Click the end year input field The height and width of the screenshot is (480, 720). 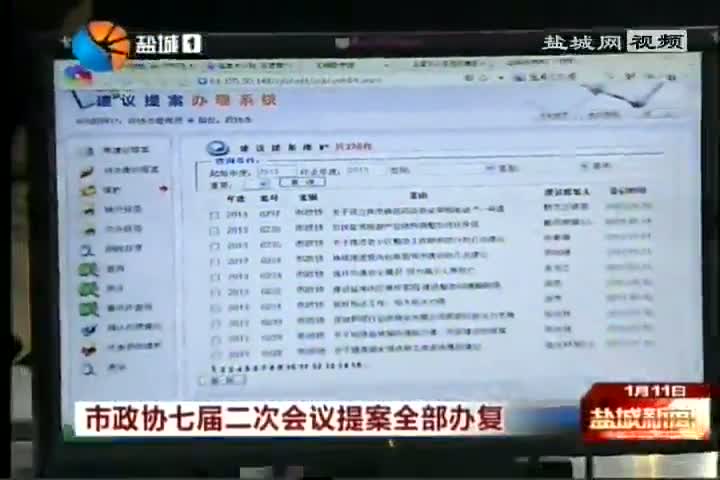366,171
